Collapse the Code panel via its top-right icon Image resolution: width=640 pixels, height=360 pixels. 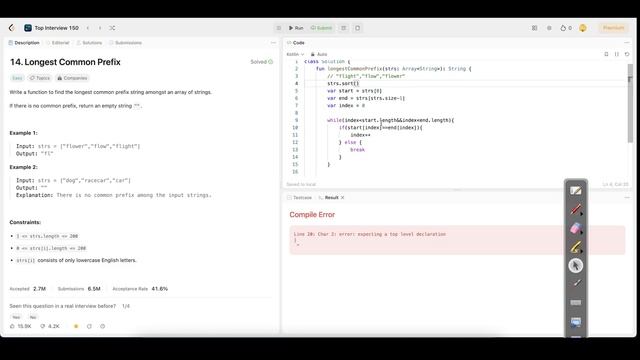pyautogui.click(x=627, y=42)
